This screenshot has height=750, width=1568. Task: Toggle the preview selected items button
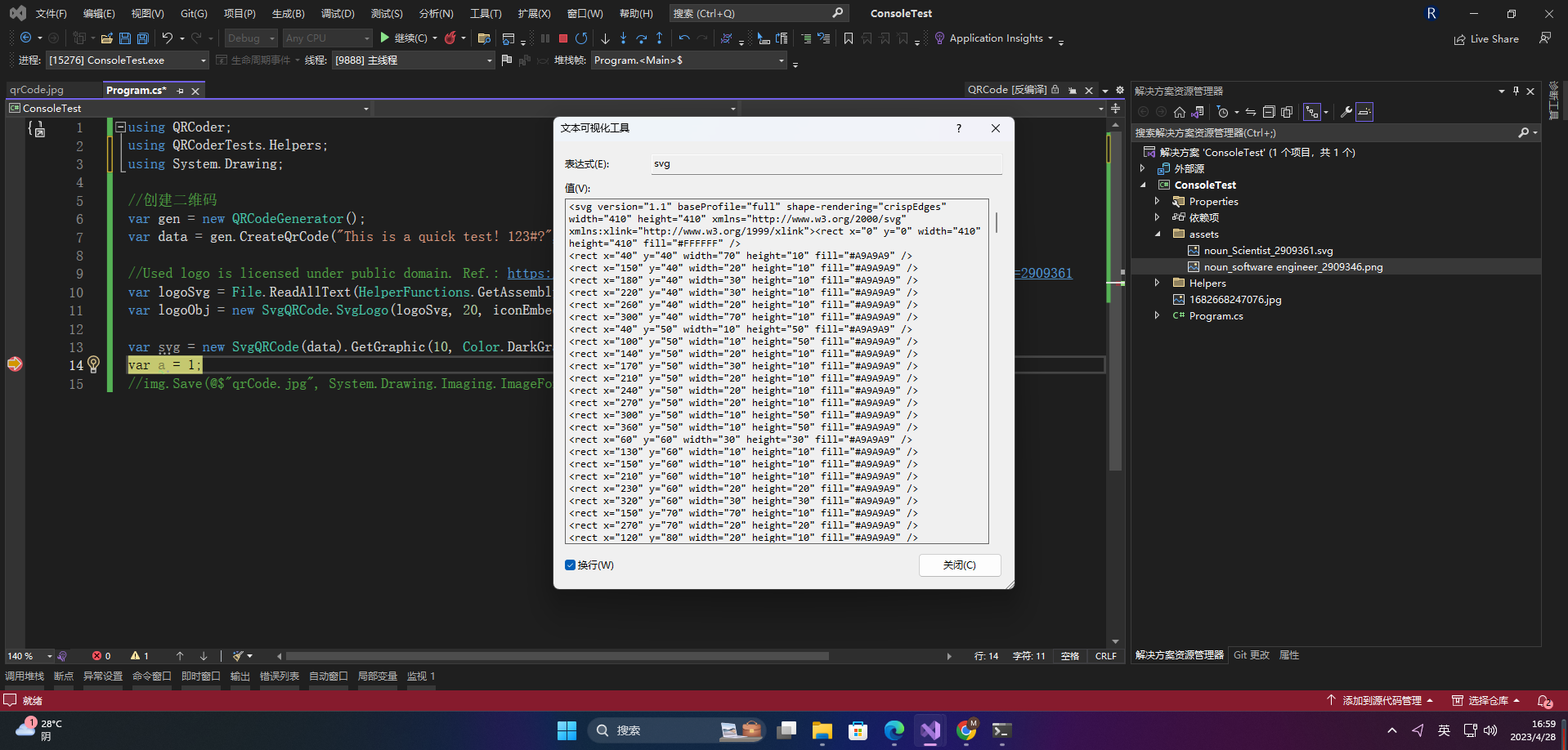coord(1364,112)
